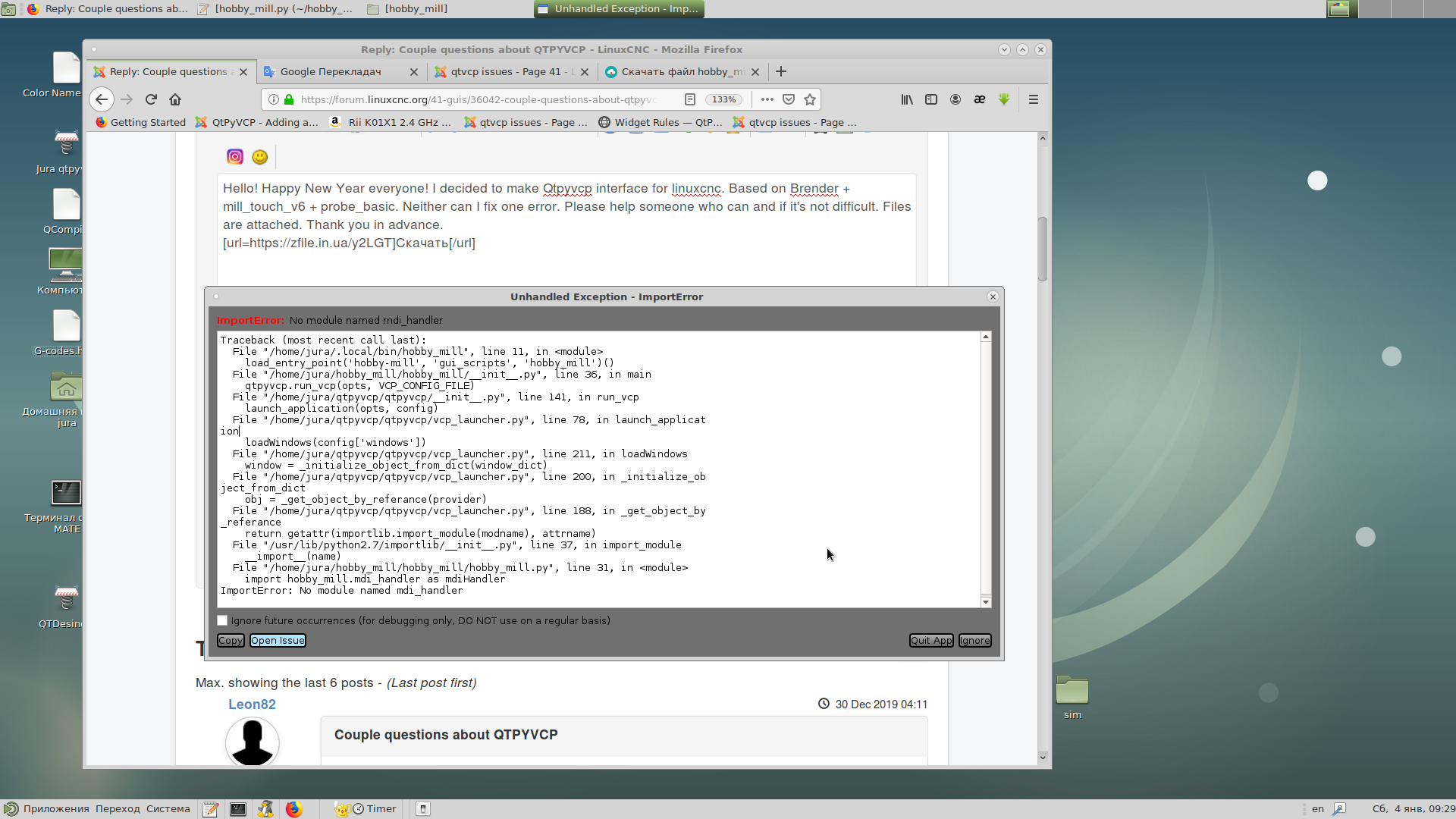1456x819 pixels.
Task: Open Rii K01X1 2.4 GHz bookmark
Action: 391,122
